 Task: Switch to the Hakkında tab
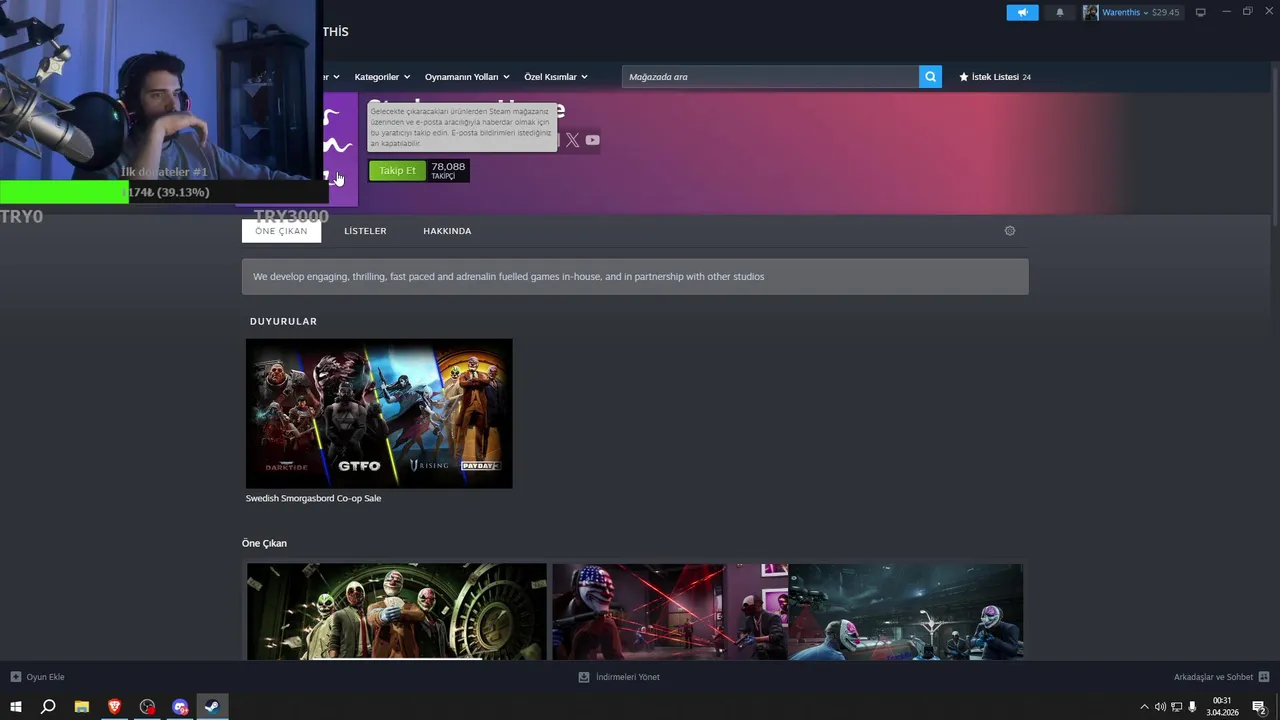point(447,231)
